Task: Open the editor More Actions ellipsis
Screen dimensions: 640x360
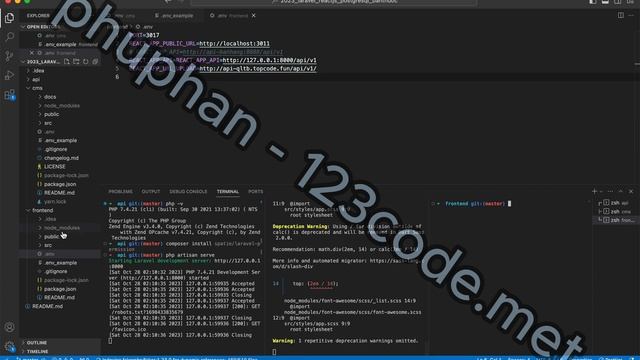Action: coord(631,16)
